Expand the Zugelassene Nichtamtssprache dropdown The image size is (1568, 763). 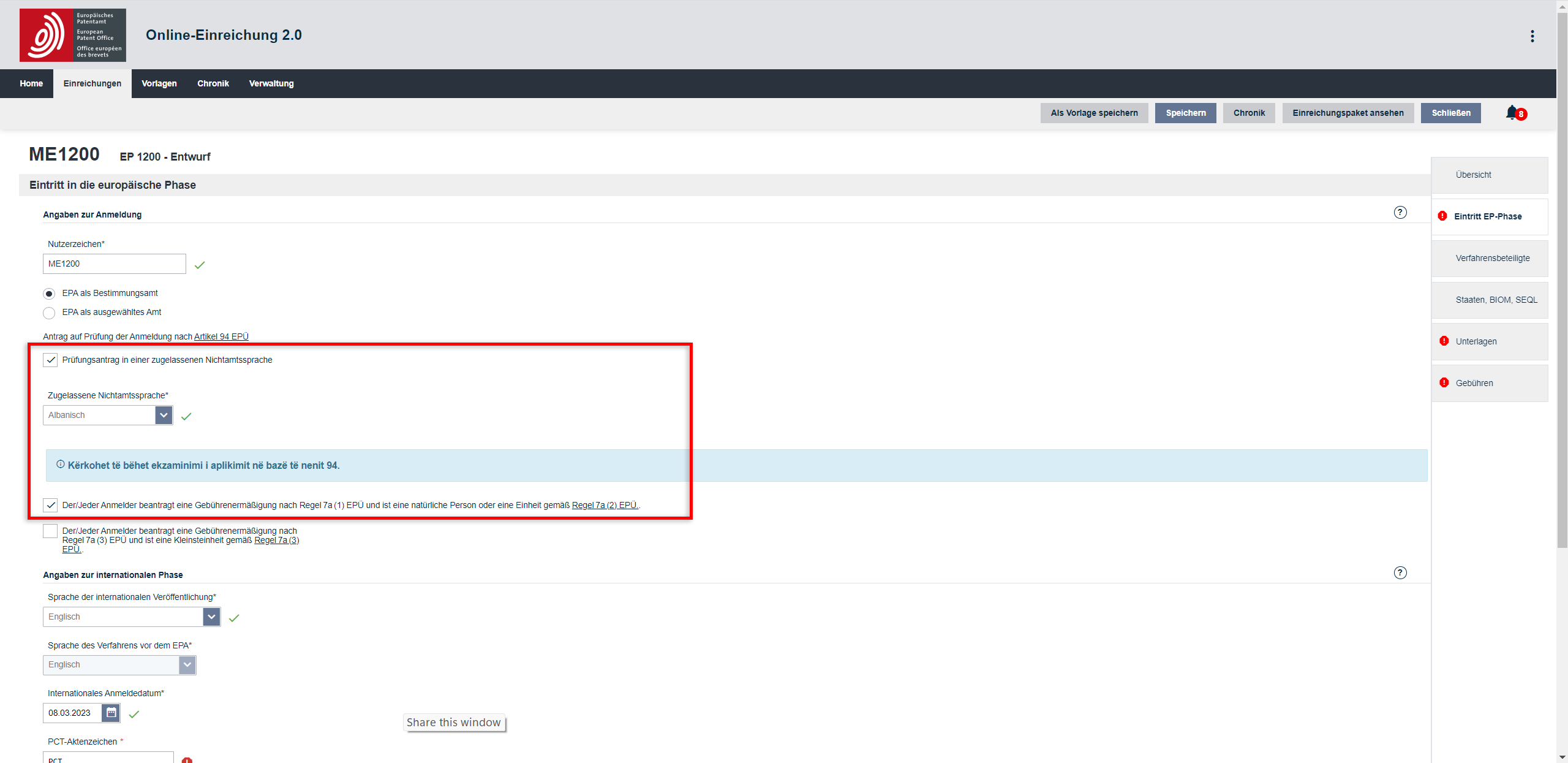click(164, 416)
